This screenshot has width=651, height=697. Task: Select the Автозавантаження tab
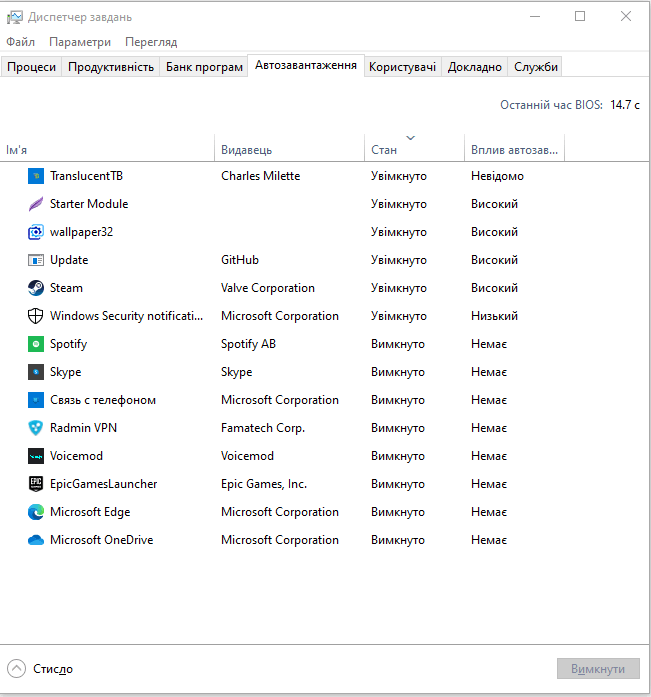pyautogui.click(x=306, y=65)
